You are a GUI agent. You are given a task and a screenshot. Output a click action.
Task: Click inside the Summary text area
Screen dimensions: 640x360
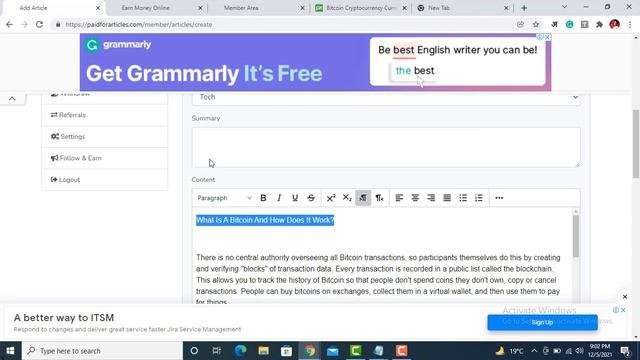386,147
